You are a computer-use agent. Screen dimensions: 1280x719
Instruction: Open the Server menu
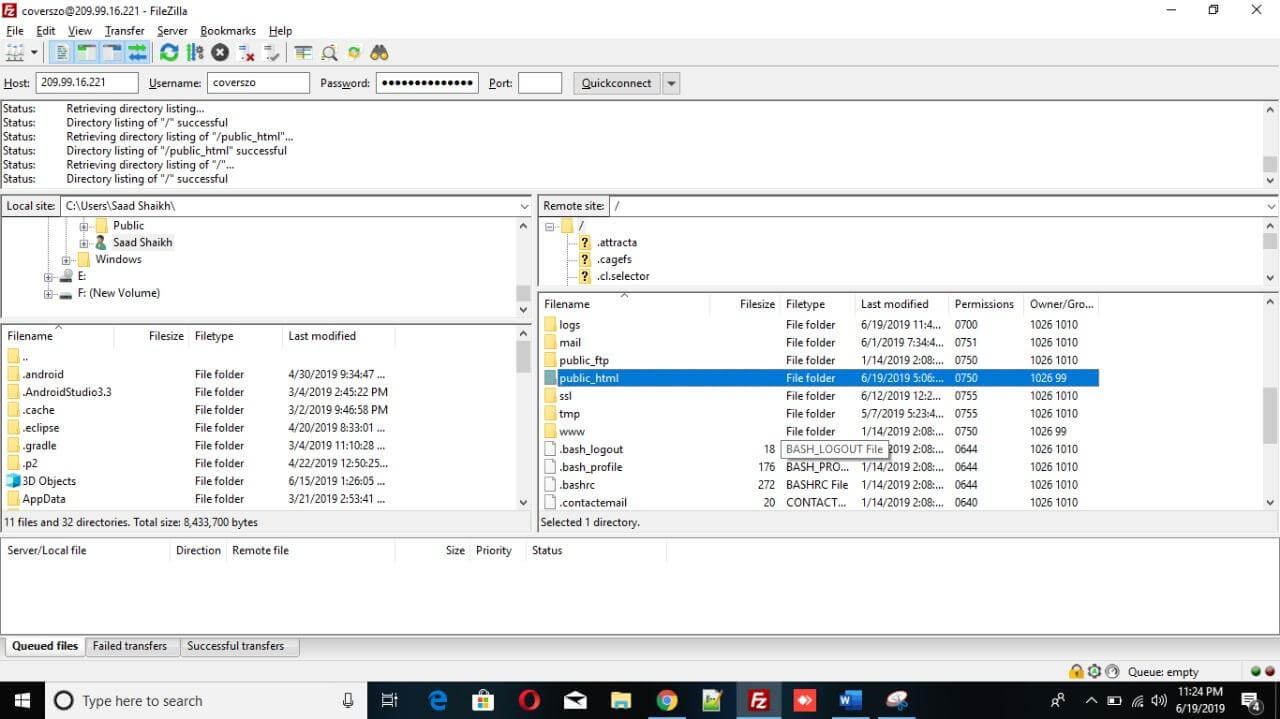172,31
